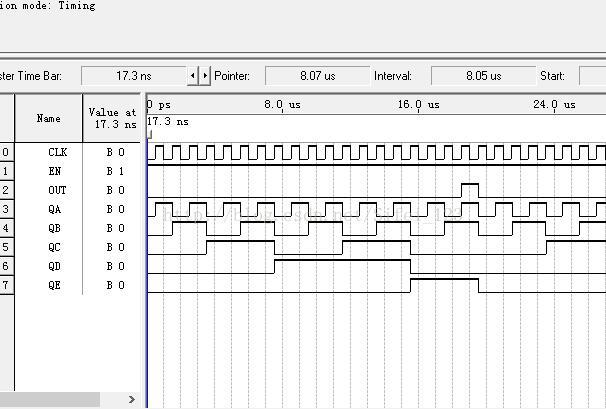Click the B 1 value of EN

(x=115, y=171)
